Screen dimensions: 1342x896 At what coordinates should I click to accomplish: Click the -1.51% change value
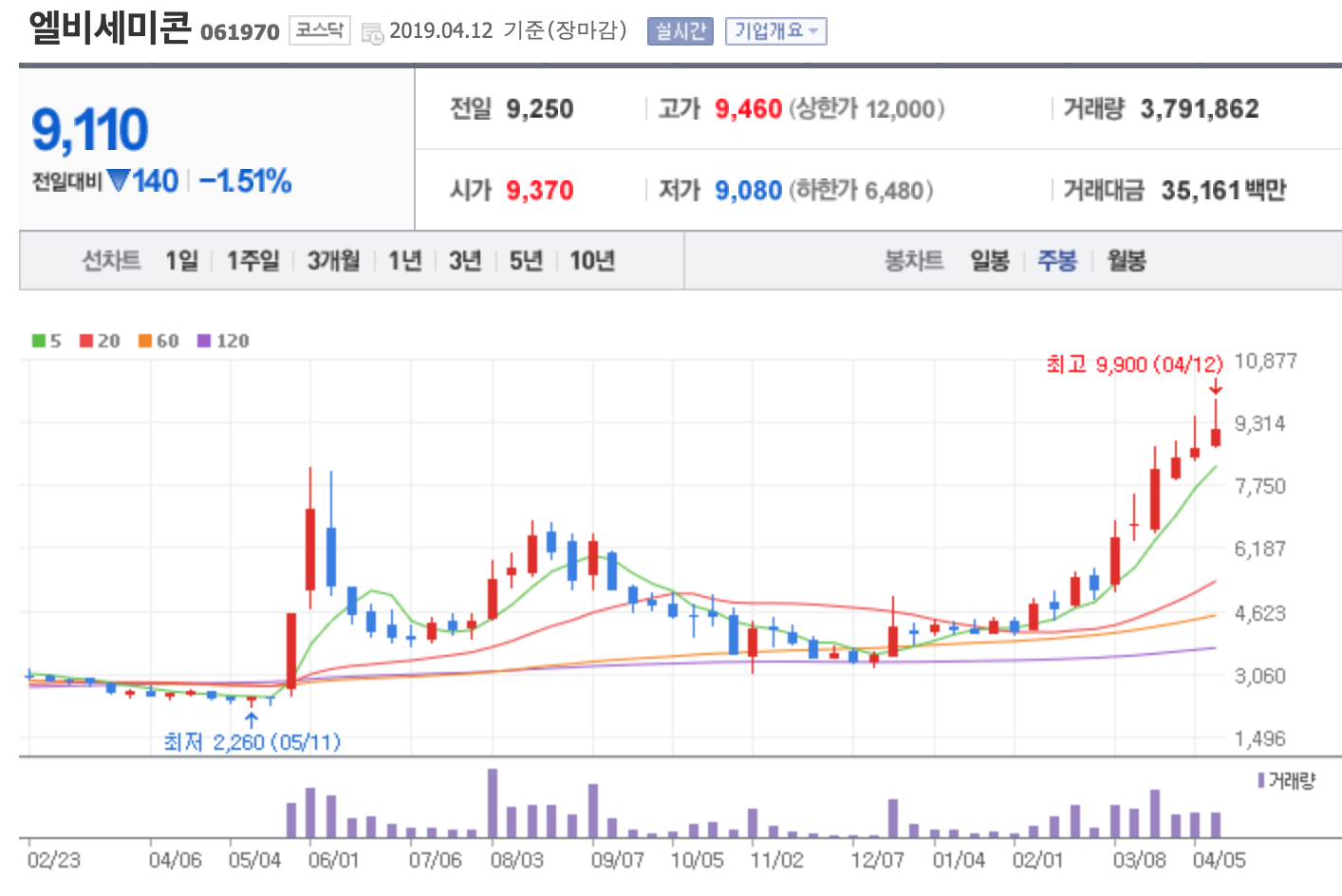tap(245, 180)
